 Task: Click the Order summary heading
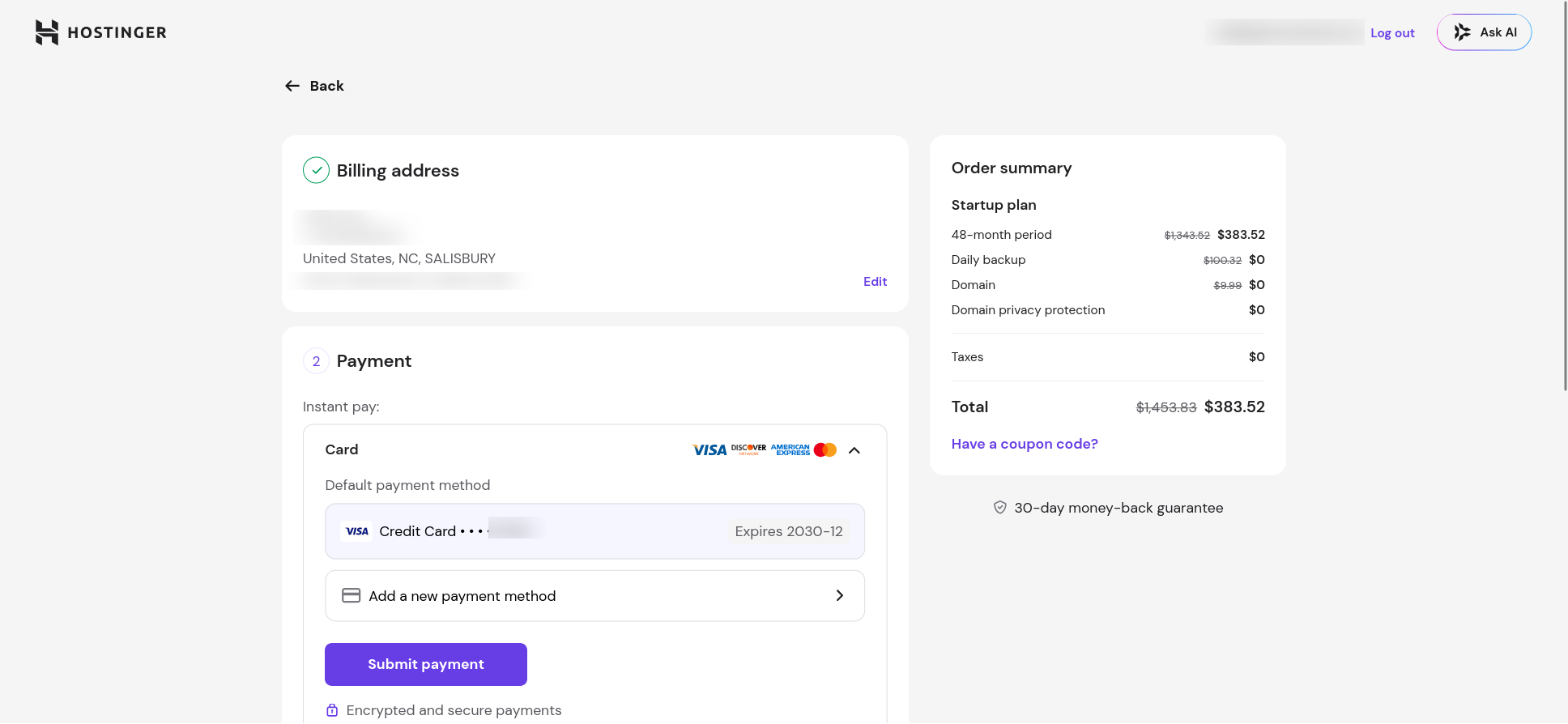coord(1012,168)
